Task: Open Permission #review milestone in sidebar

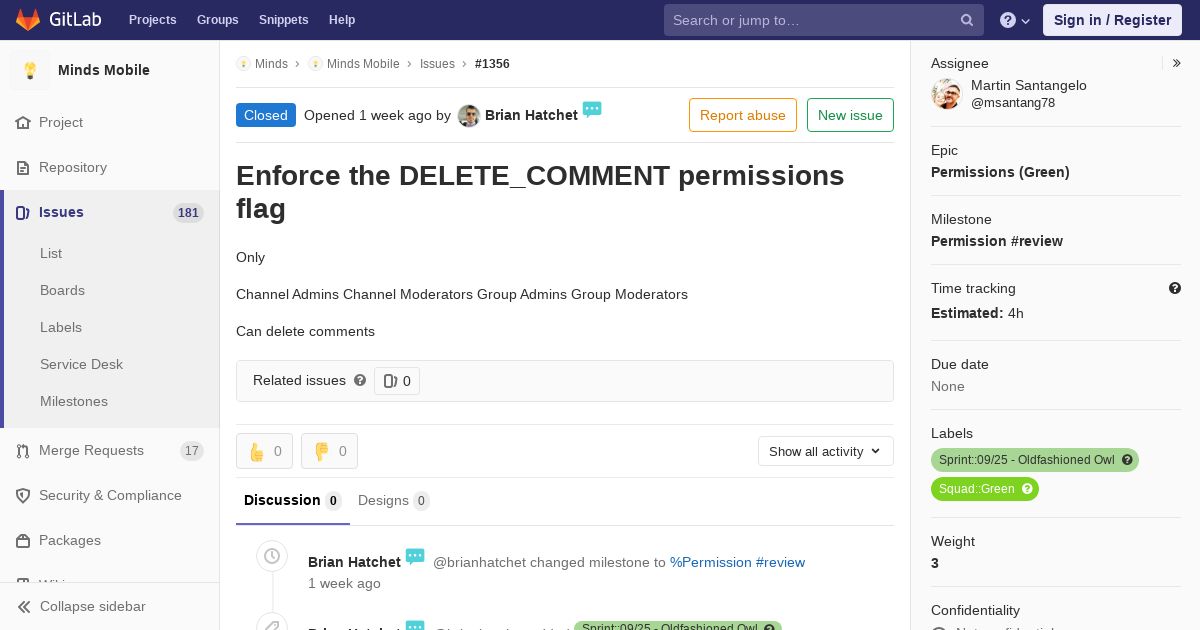Action: pyautogui.click(x=997, y=241)
